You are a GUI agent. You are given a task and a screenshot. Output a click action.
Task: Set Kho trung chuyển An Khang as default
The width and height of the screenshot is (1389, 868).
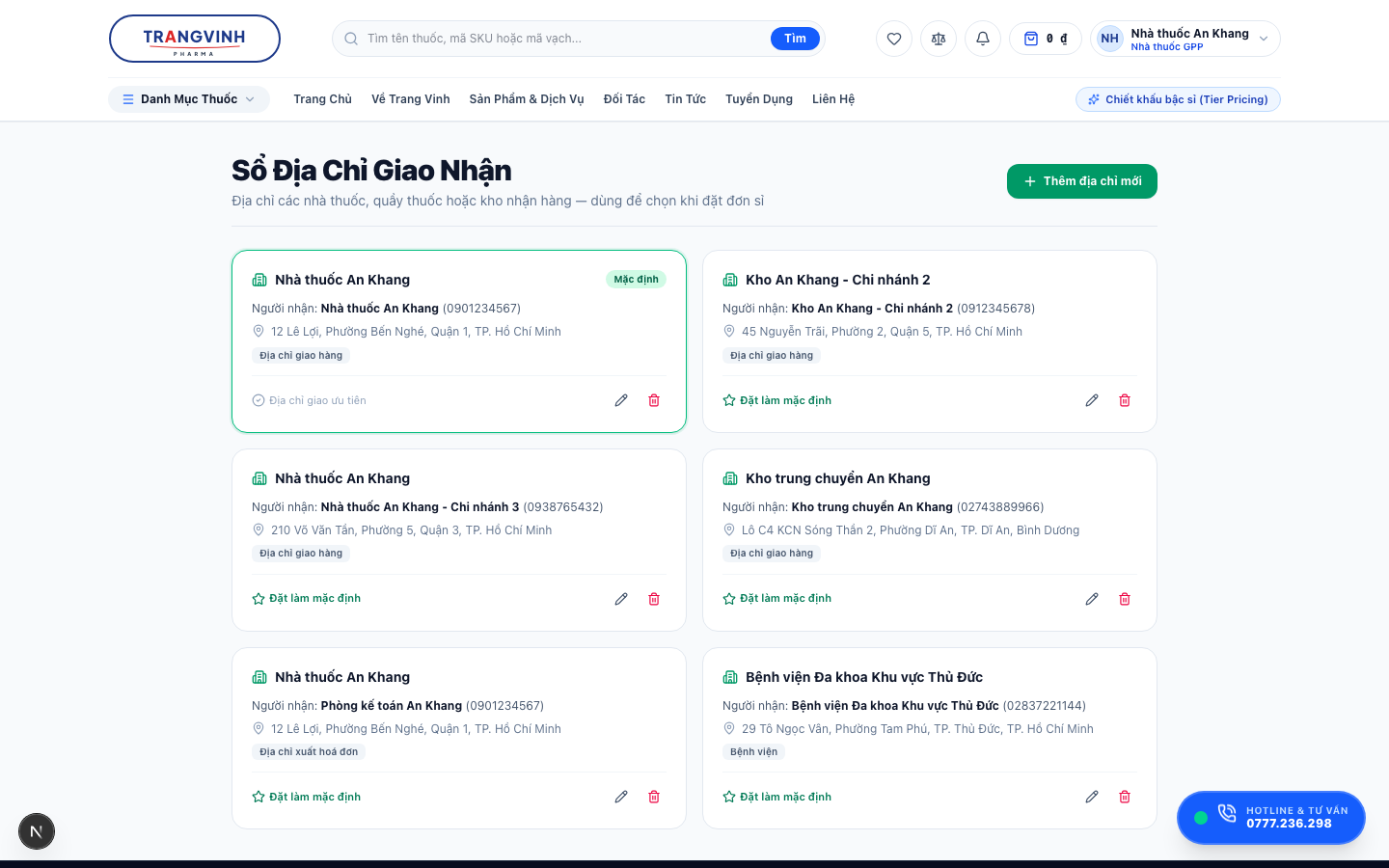point(777,599)
